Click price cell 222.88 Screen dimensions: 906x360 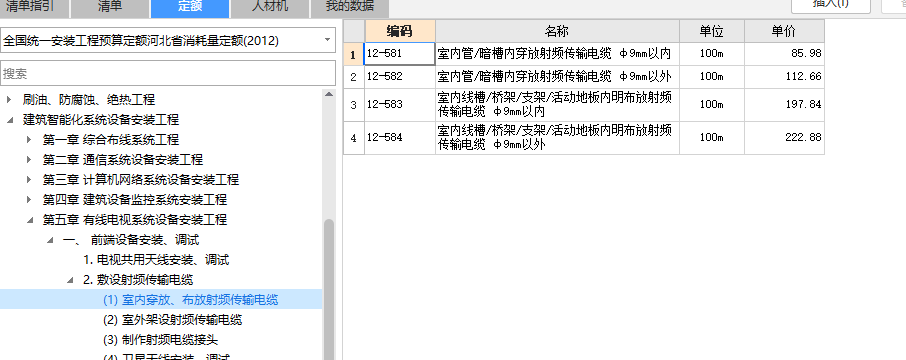(784, 138)
